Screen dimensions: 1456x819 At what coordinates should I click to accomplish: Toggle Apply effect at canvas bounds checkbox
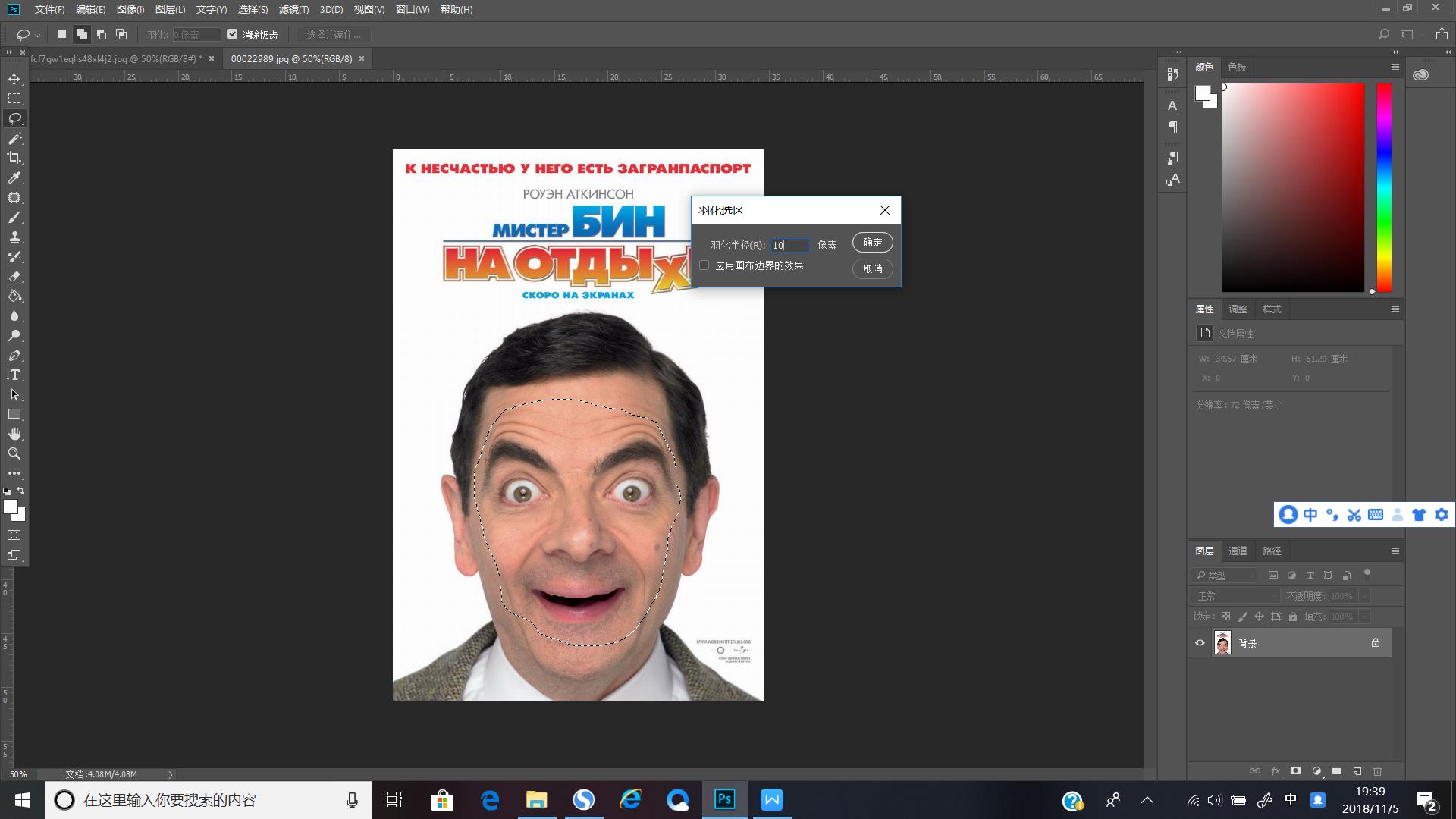point(704,265)
